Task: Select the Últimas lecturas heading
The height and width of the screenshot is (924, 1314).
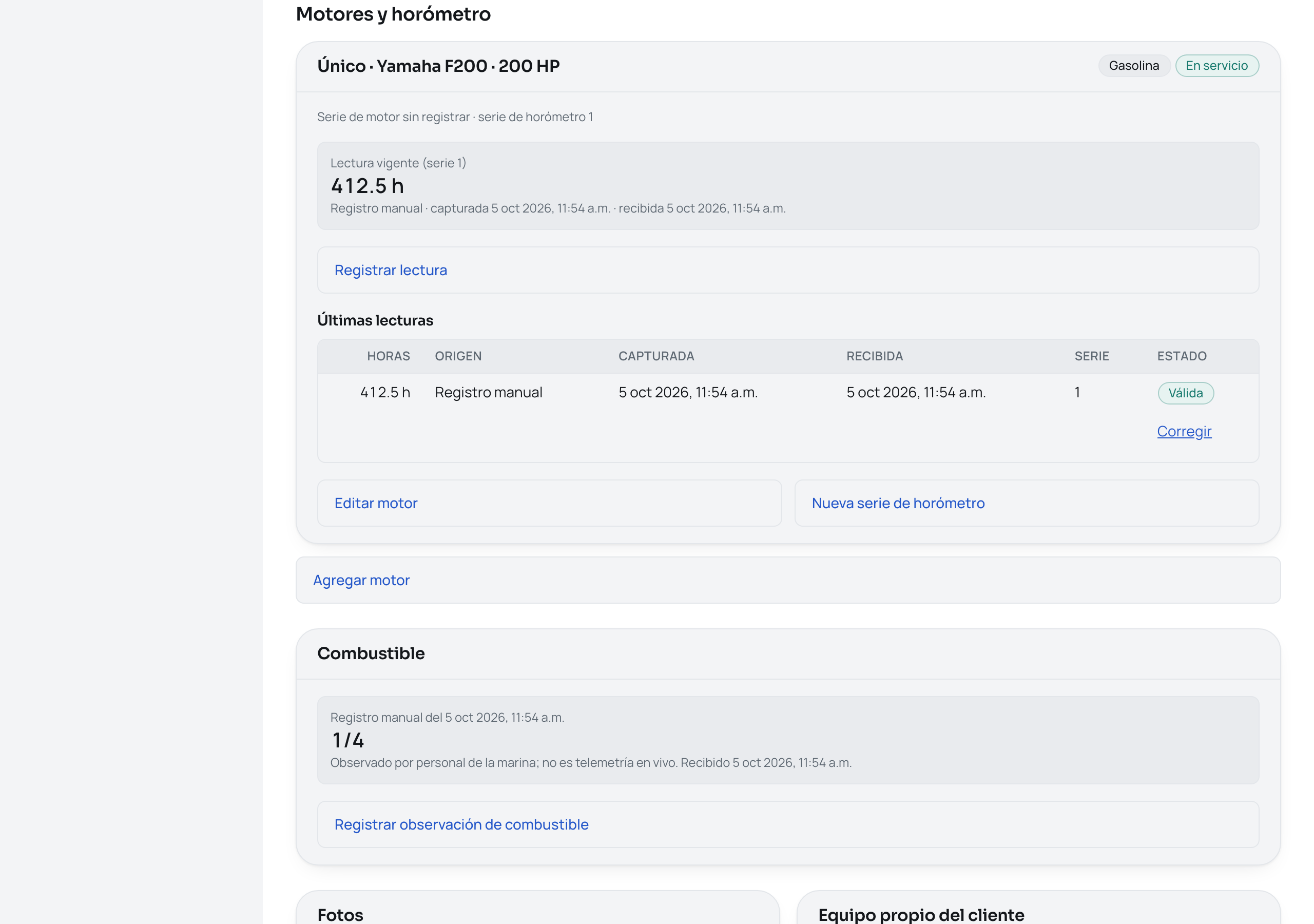Action: 375,320
